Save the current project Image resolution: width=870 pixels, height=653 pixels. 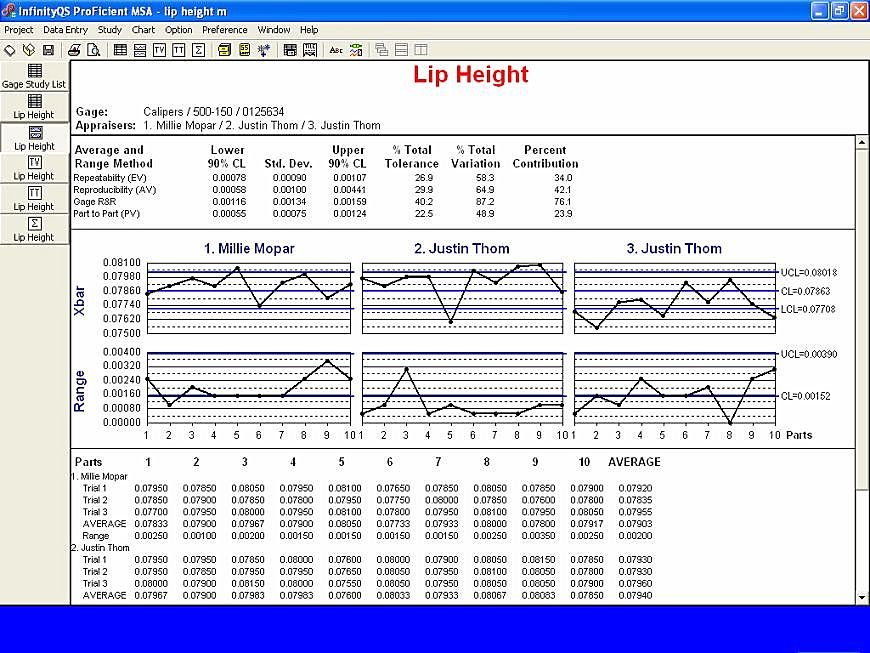coord(47,50)
